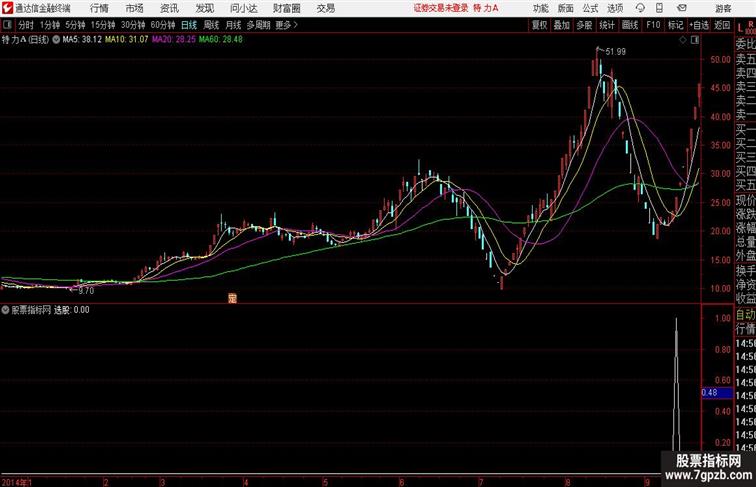Toggle the side panel icon near diamond
This screenshot has width=756, height=487.
[695, 40]
